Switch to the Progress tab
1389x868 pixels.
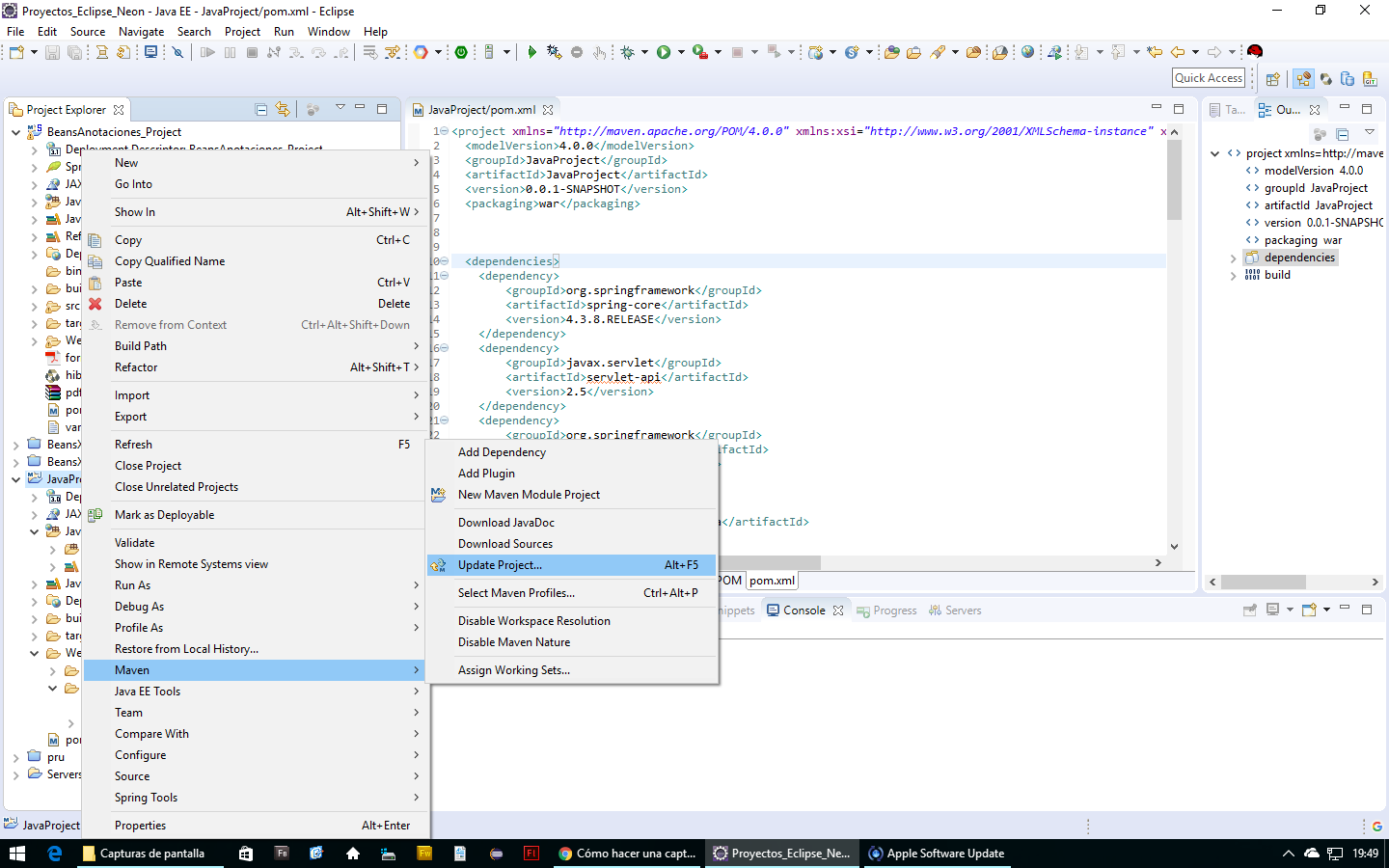click(886, 610)
